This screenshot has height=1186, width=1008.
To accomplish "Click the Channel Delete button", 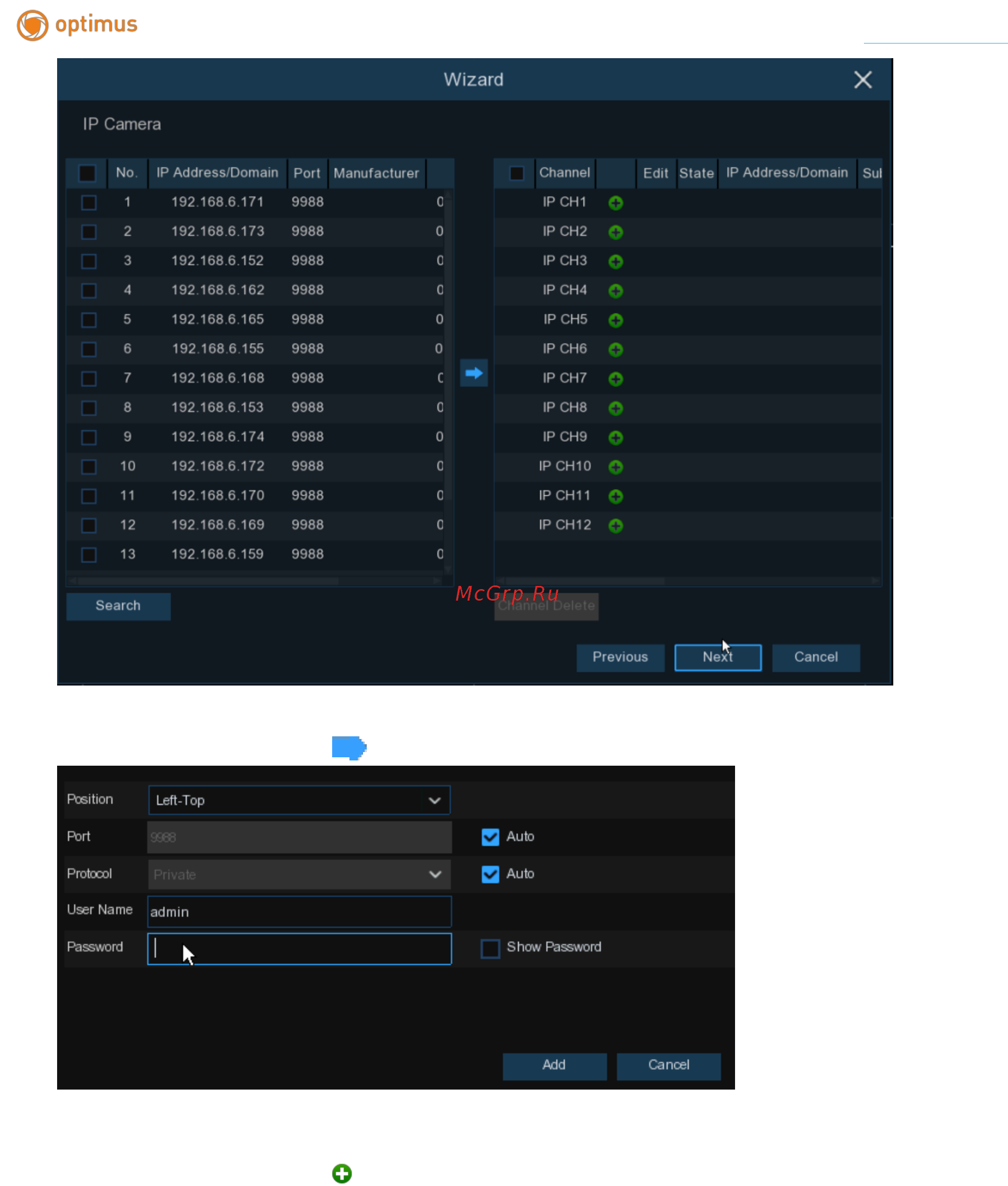I will 546,606.
